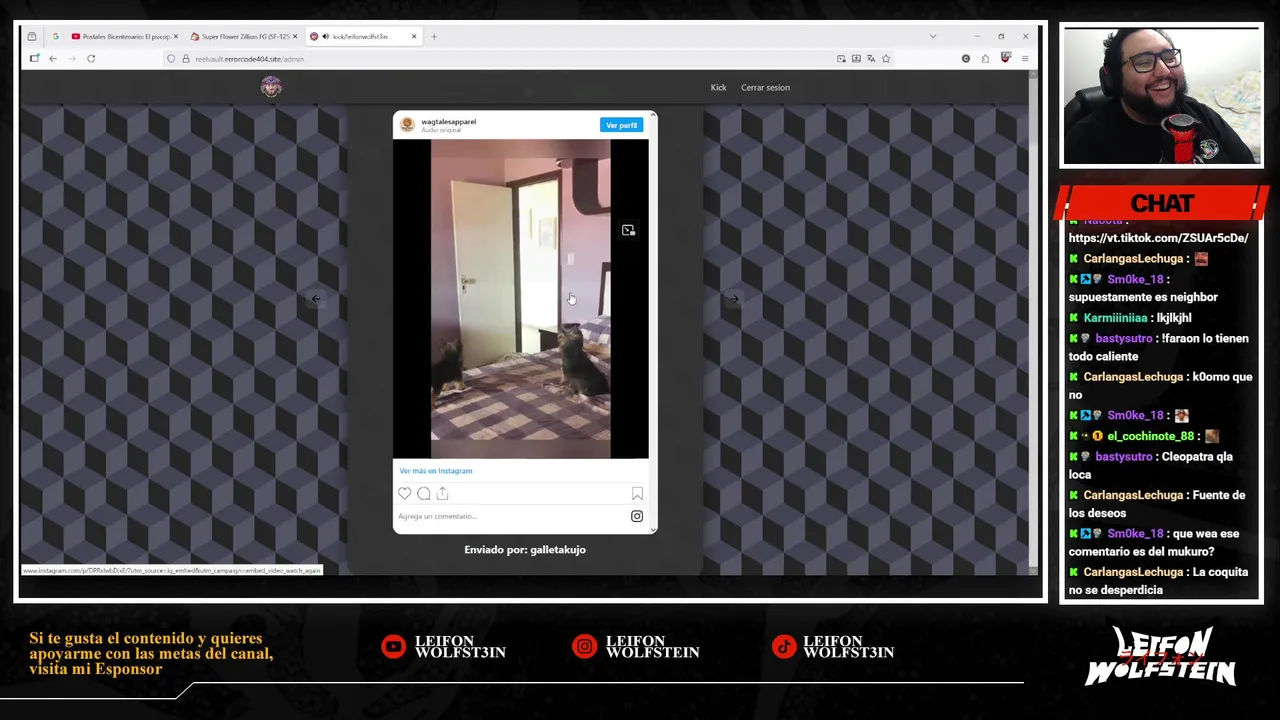Screen dimensions: 1280x720
Task: Open a new browser tab
Action: (x=434, y=37)
